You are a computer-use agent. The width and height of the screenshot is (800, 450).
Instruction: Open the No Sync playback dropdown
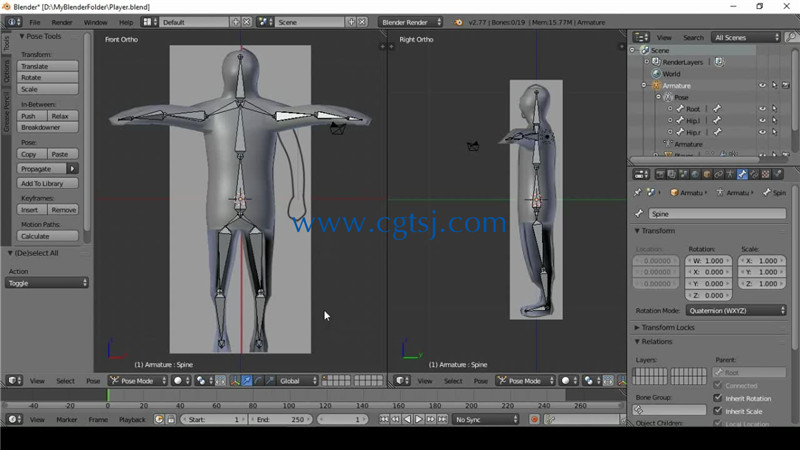(x=486, y=419)
